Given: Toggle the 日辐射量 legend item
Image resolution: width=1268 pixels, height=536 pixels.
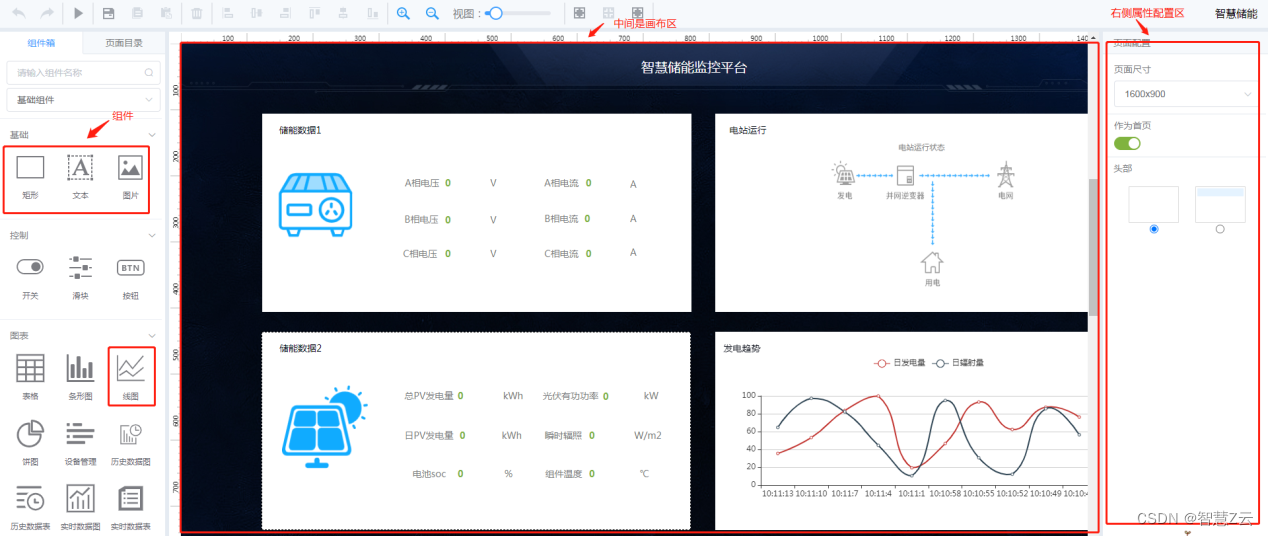Looking at the screenshot, I should 958,363.
